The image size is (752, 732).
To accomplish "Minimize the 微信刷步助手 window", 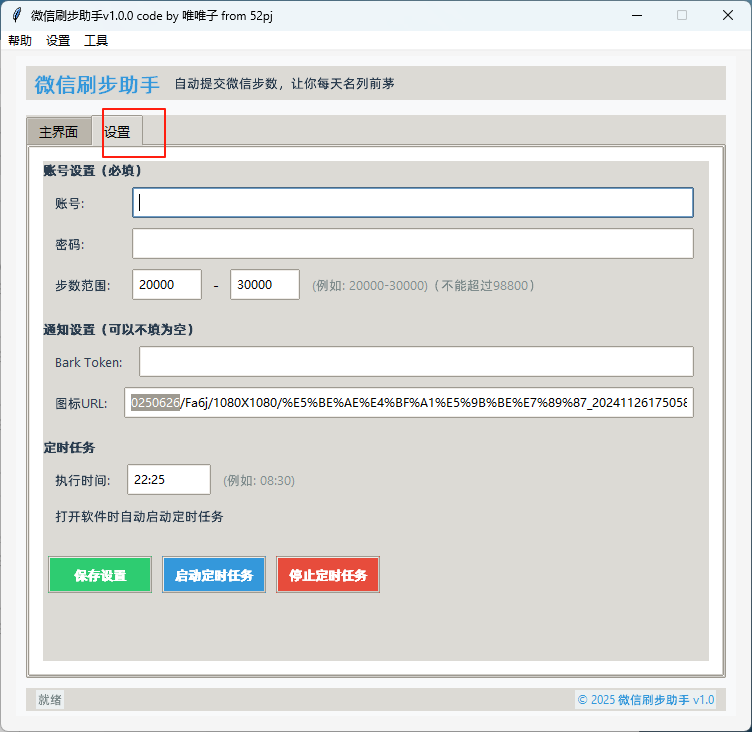I will 637,15.
